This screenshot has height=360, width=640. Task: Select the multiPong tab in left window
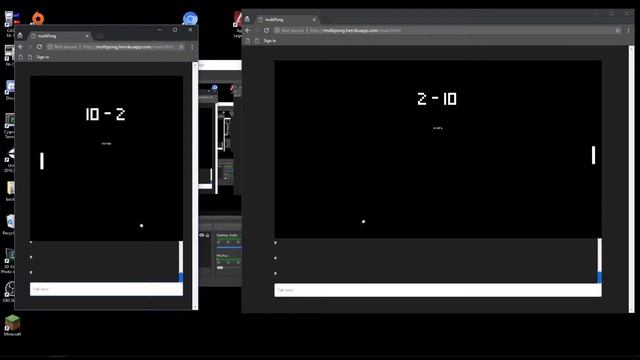click(60, 36)
